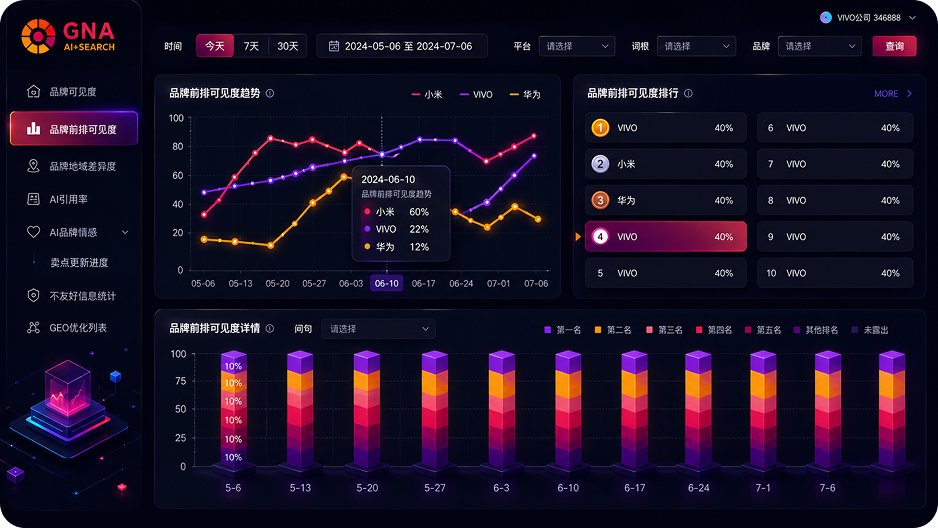Click ranking row 9 VIVO
The width and height of the screenshot is (938, 528).
[835, 237]
